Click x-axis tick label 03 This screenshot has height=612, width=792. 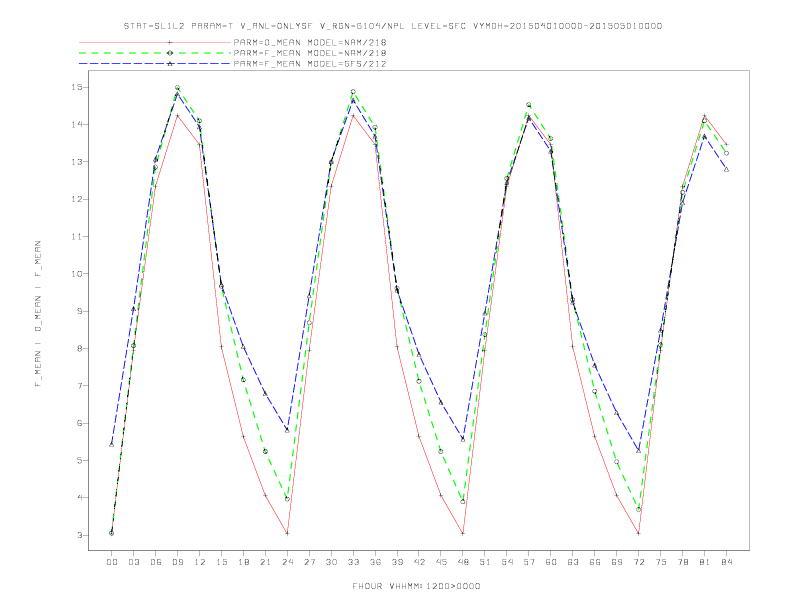(x=133, y=562)
